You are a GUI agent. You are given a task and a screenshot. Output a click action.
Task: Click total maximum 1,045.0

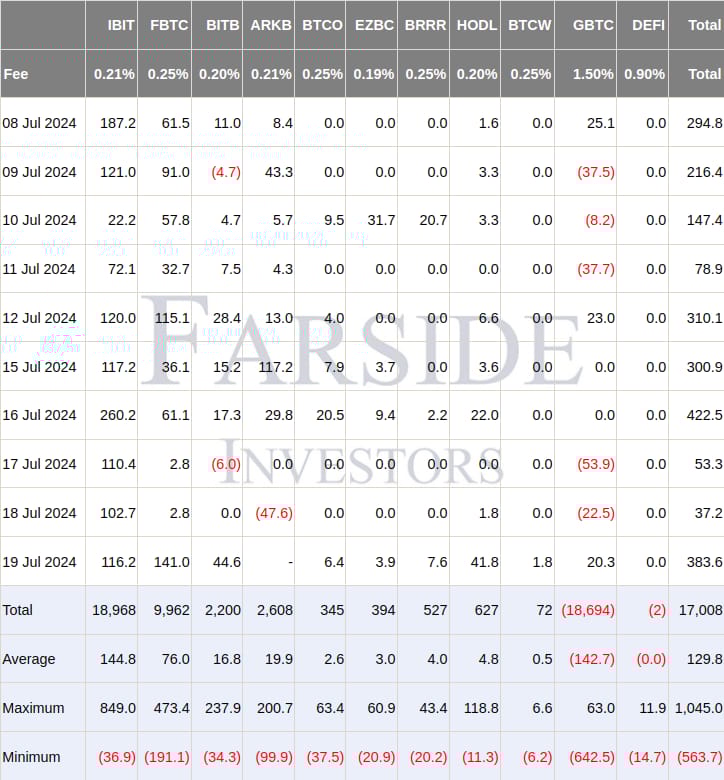coord(699,708)
